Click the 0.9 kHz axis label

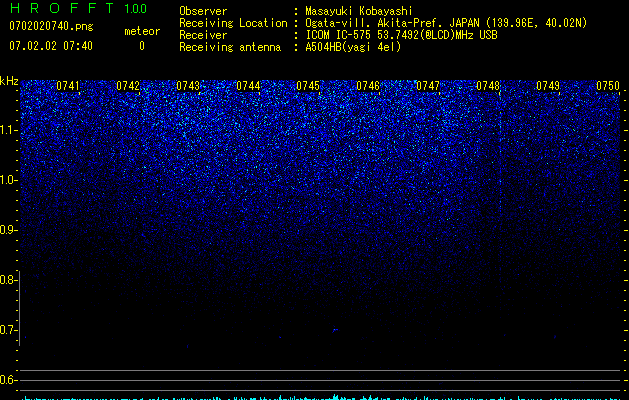[9, 230]
